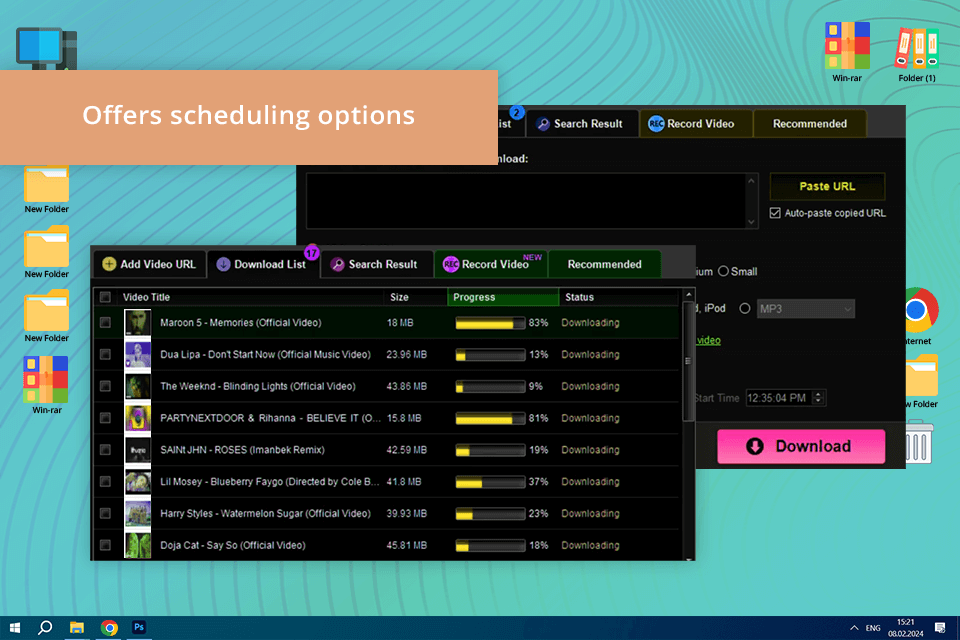The width and height of the screenshot is (960, 640).
Task: Tick checkbox for Maroon 5 - Memories
Action: (x=105, y=323)
